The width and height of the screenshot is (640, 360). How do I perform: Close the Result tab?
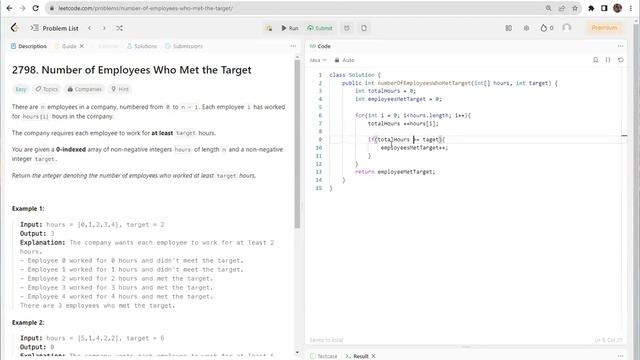tap(373, 356)
